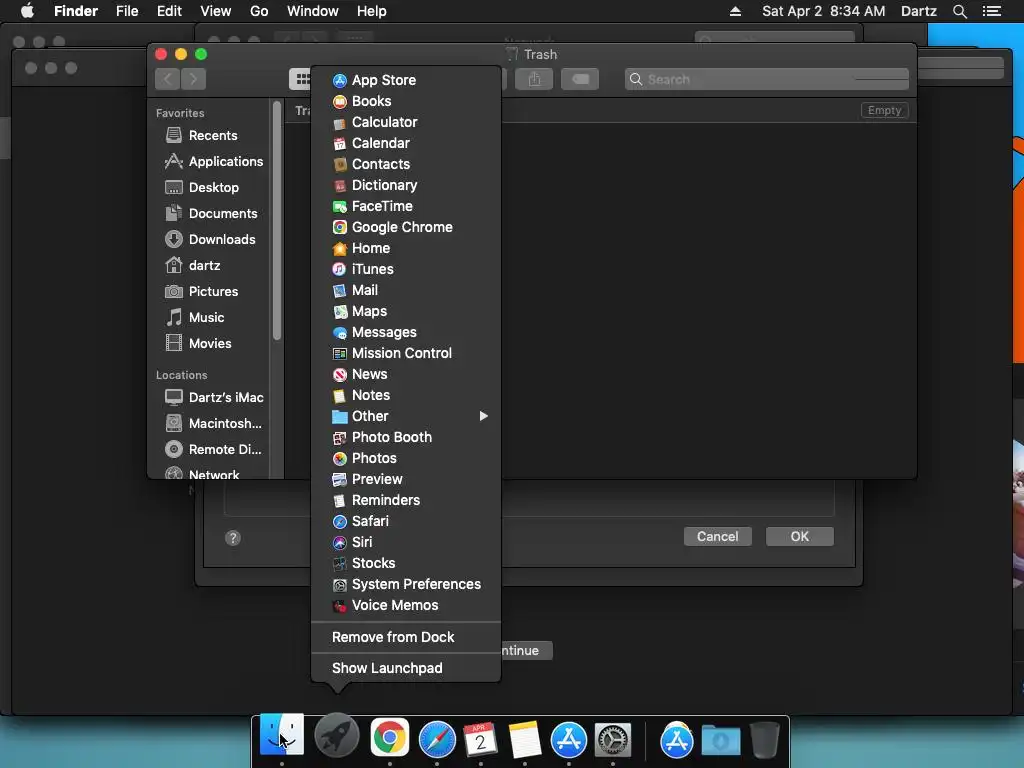Image resolution: width=1024 pixels, height=768 pixels.
Task: Go forward in the Trash window
Action: (x=193, y=79)
